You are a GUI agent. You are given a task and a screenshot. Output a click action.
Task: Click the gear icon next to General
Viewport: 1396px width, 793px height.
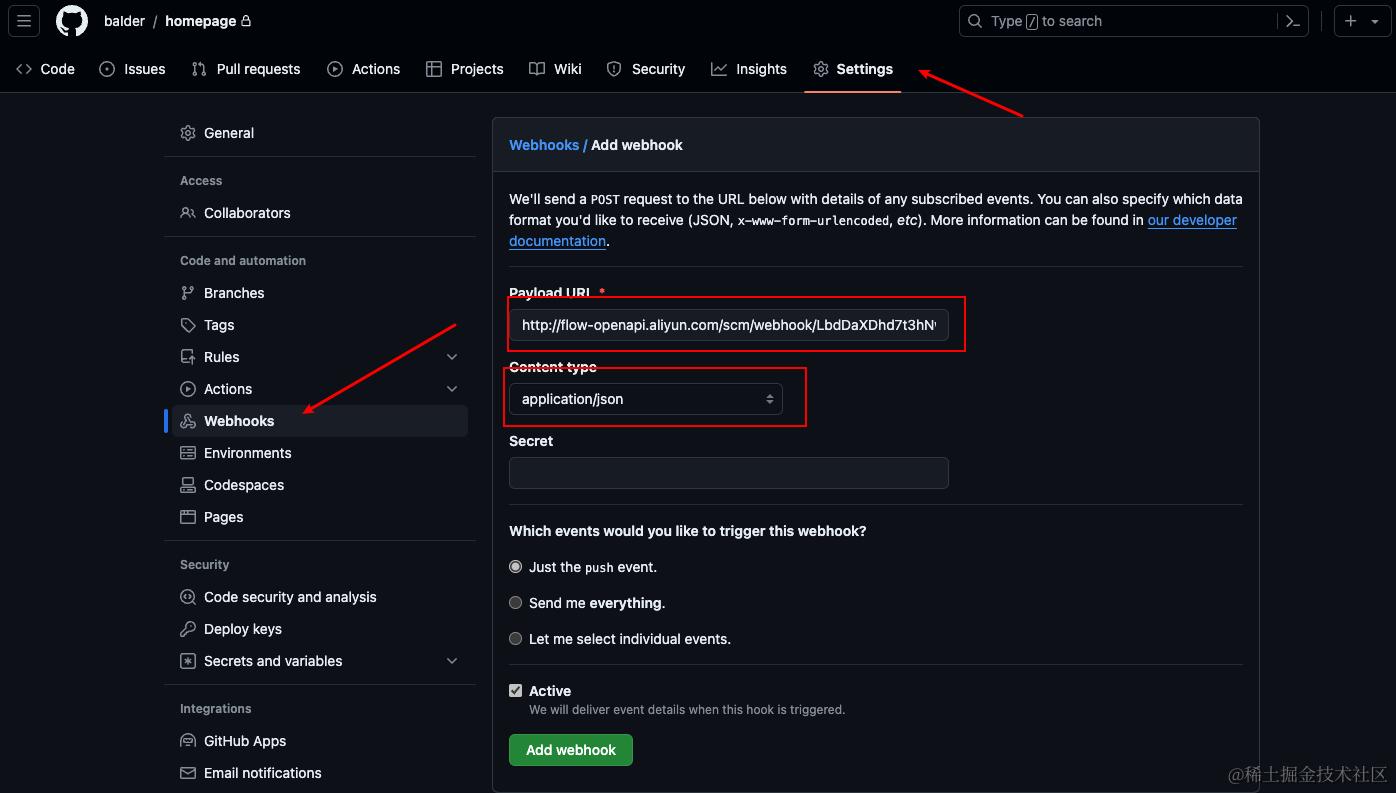click(x=188, y=133)
